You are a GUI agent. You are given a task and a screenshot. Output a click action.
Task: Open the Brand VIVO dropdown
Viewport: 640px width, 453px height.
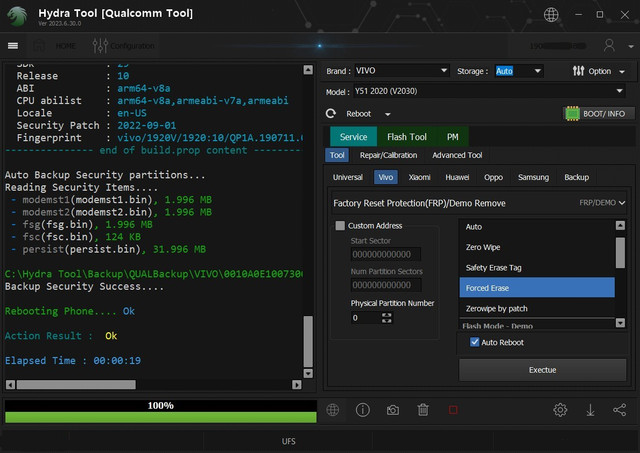pos(402,71)
